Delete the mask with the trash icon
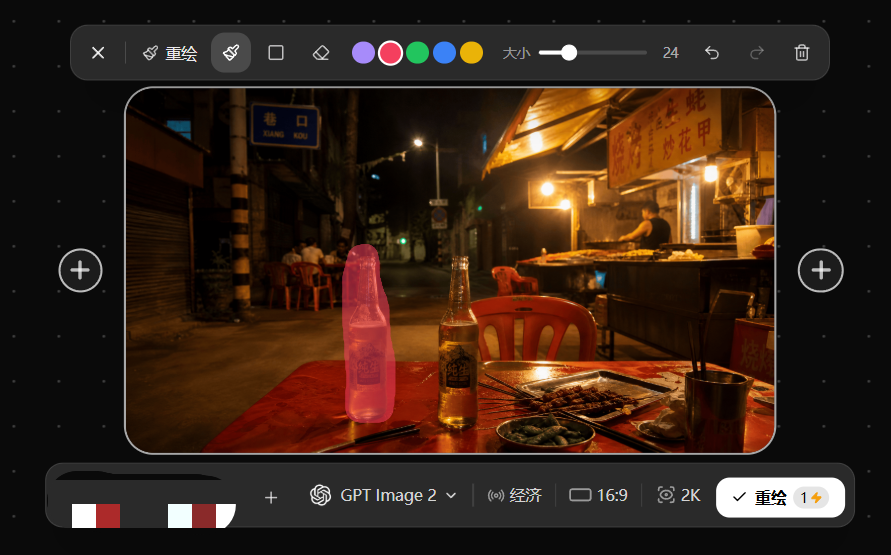 click(x=802, y=53)
